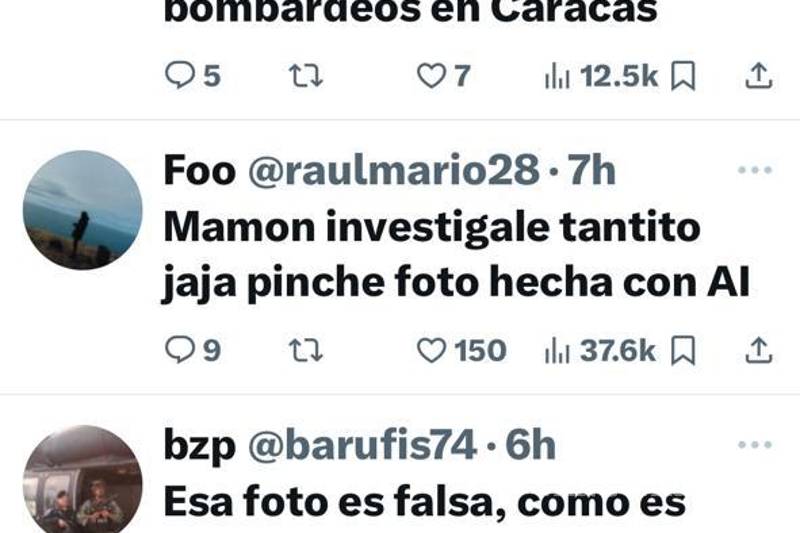Open more options on Foo's tweet
Viewport: 800px width, 533px height.
tap(755, 170)
